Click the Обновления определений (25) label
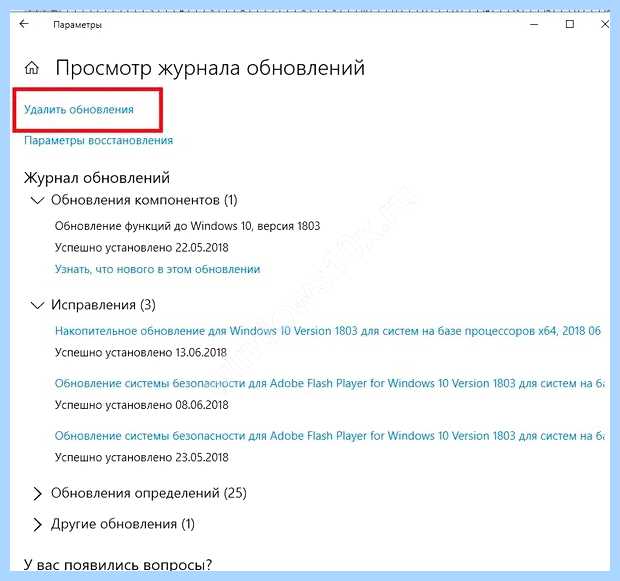This screenshot has height=581, width=620. [x=149, y=493]
